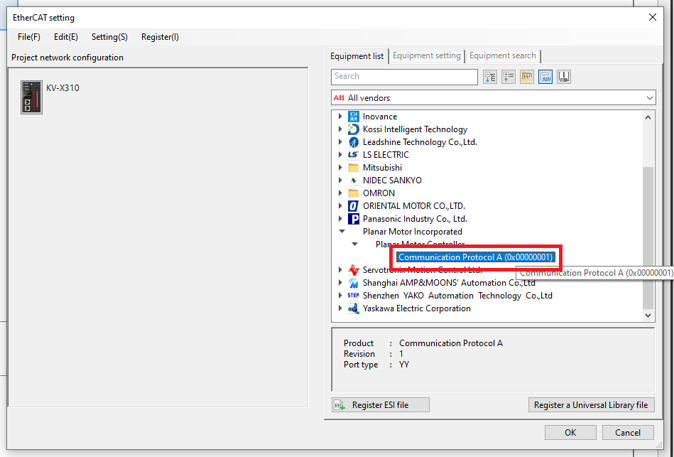Screen dimensions: 674x457
Task: Click the vendor list scroll-down arrow
Action: click(x=648, y=316)
